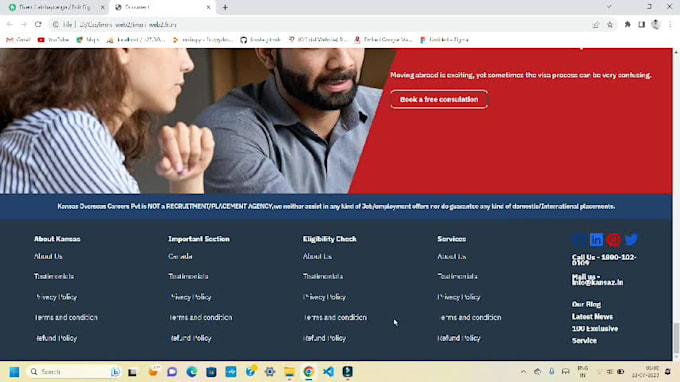Open Microsoft Edge from the taskbar
The image size is (680, 382).
192,372
